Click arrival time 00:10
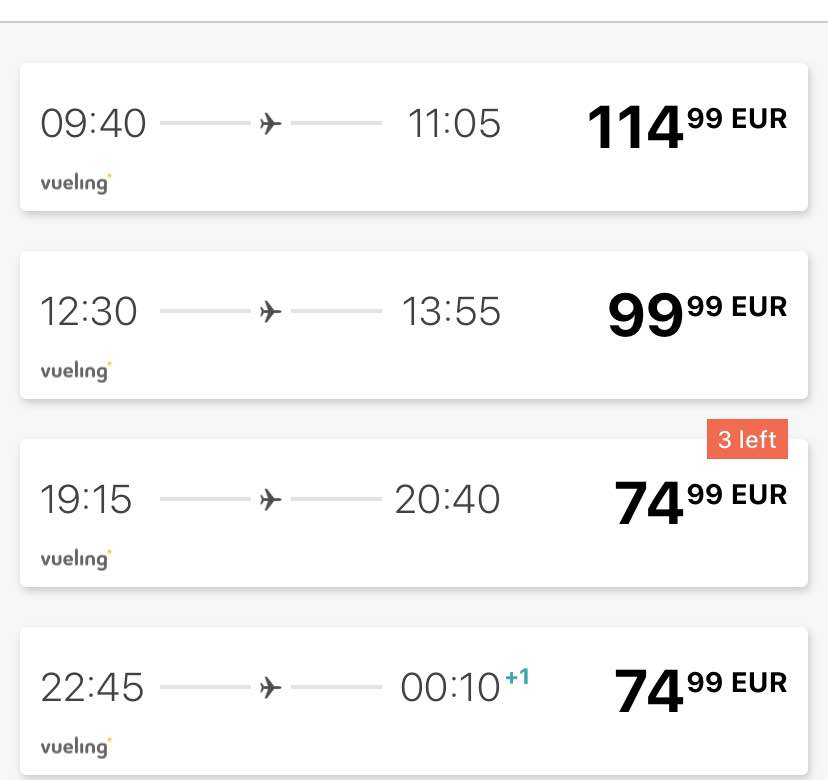The height and width of the screenshot is (780, 828). (450, 687)
